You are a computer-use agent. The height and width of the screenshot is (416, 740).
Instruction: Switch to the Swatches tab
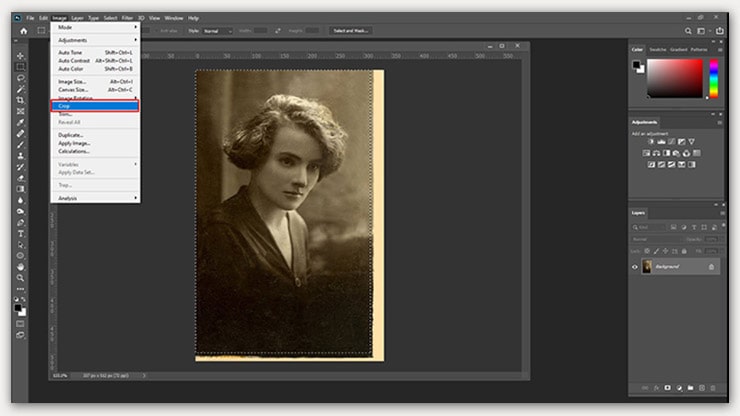[x=658, y=49]
